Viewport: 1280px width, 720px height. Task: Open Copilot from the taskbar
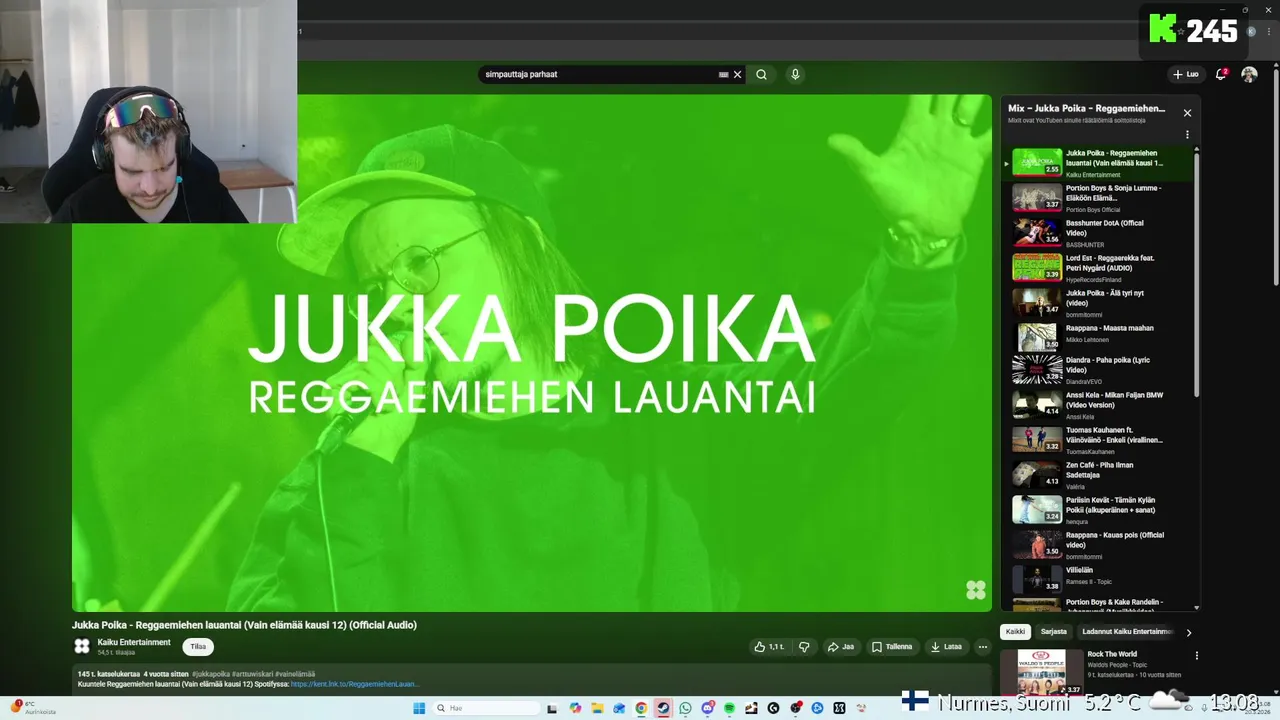tap(575, 708)
